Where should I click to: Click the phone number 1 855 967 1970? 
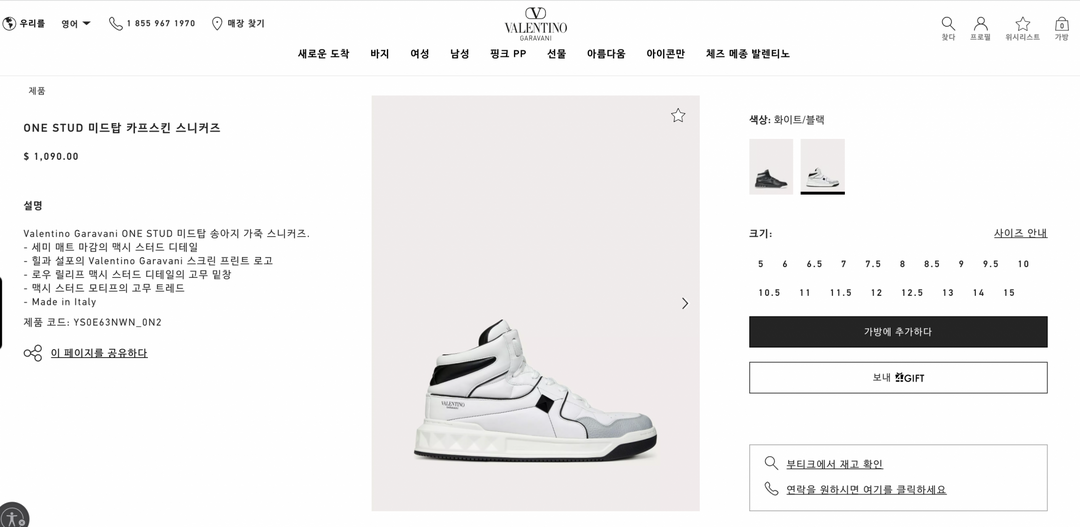(161, 23)
